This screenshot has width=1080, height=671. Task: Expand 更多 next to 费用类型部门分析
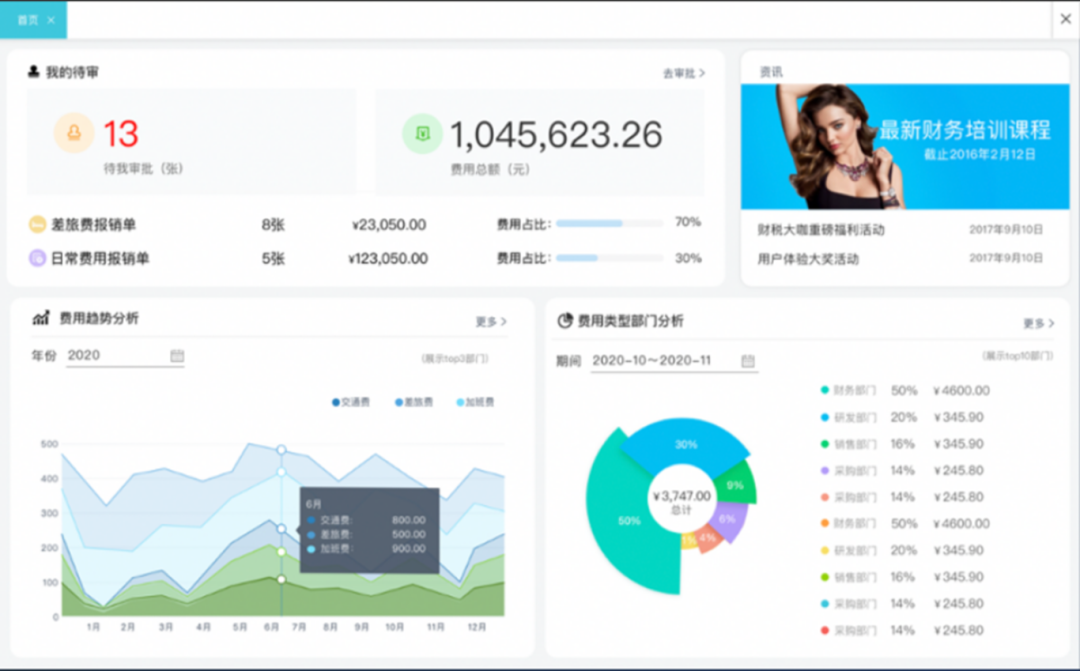click(1035, 324)
